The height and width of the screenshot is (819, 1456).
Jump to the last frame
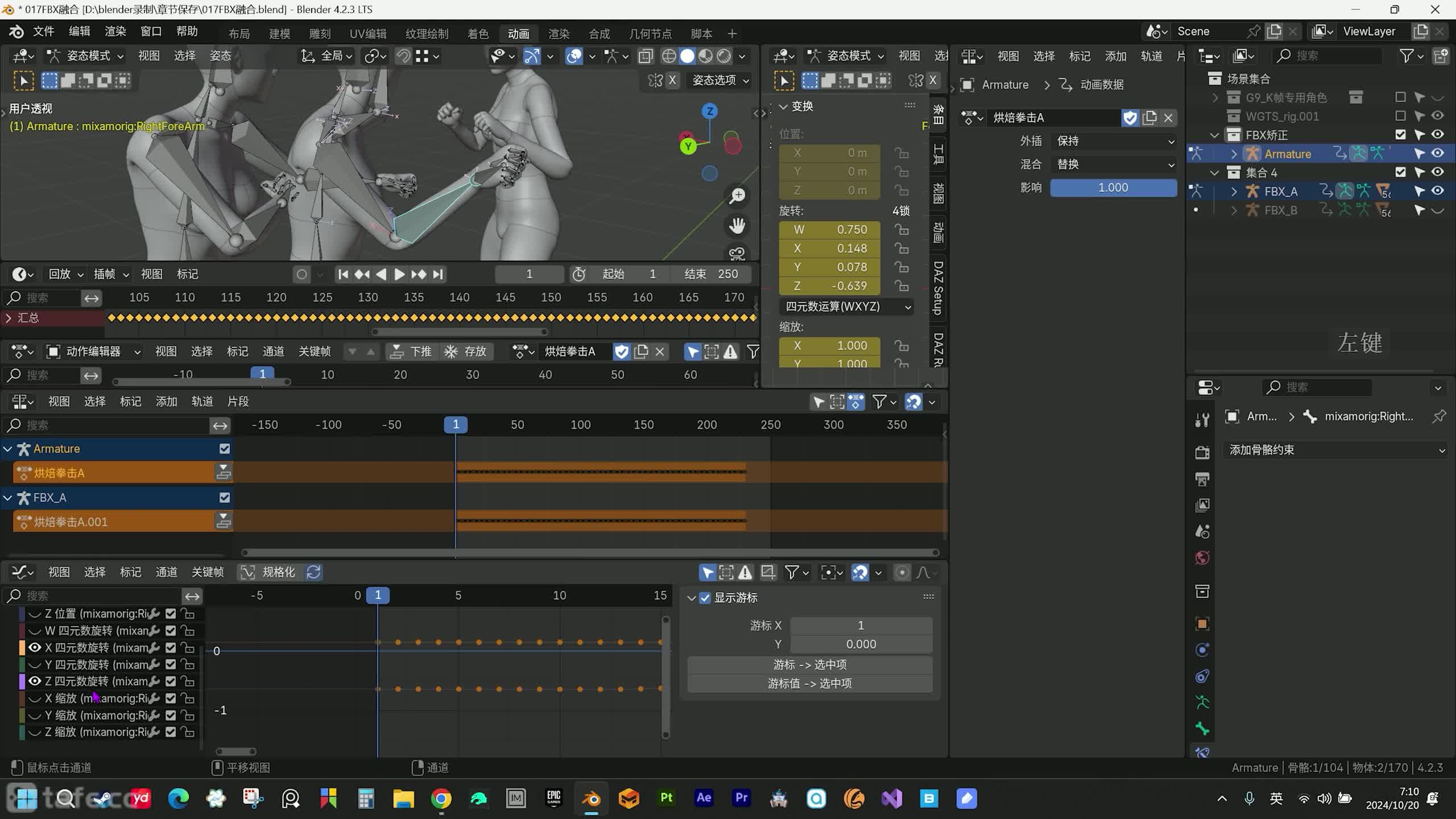click(437, 274)
